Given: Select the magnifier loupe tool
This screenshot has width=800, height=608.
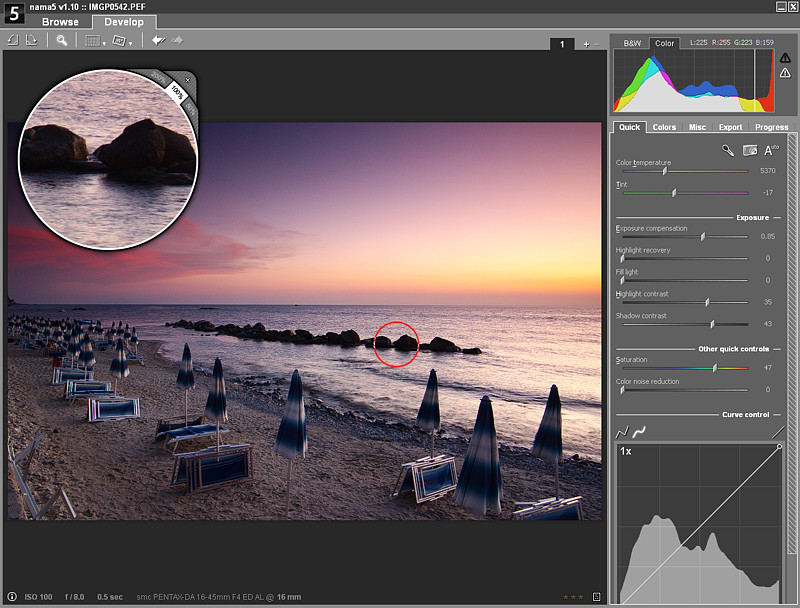Looking at the screenshot, I should click(x=61, y=40).
